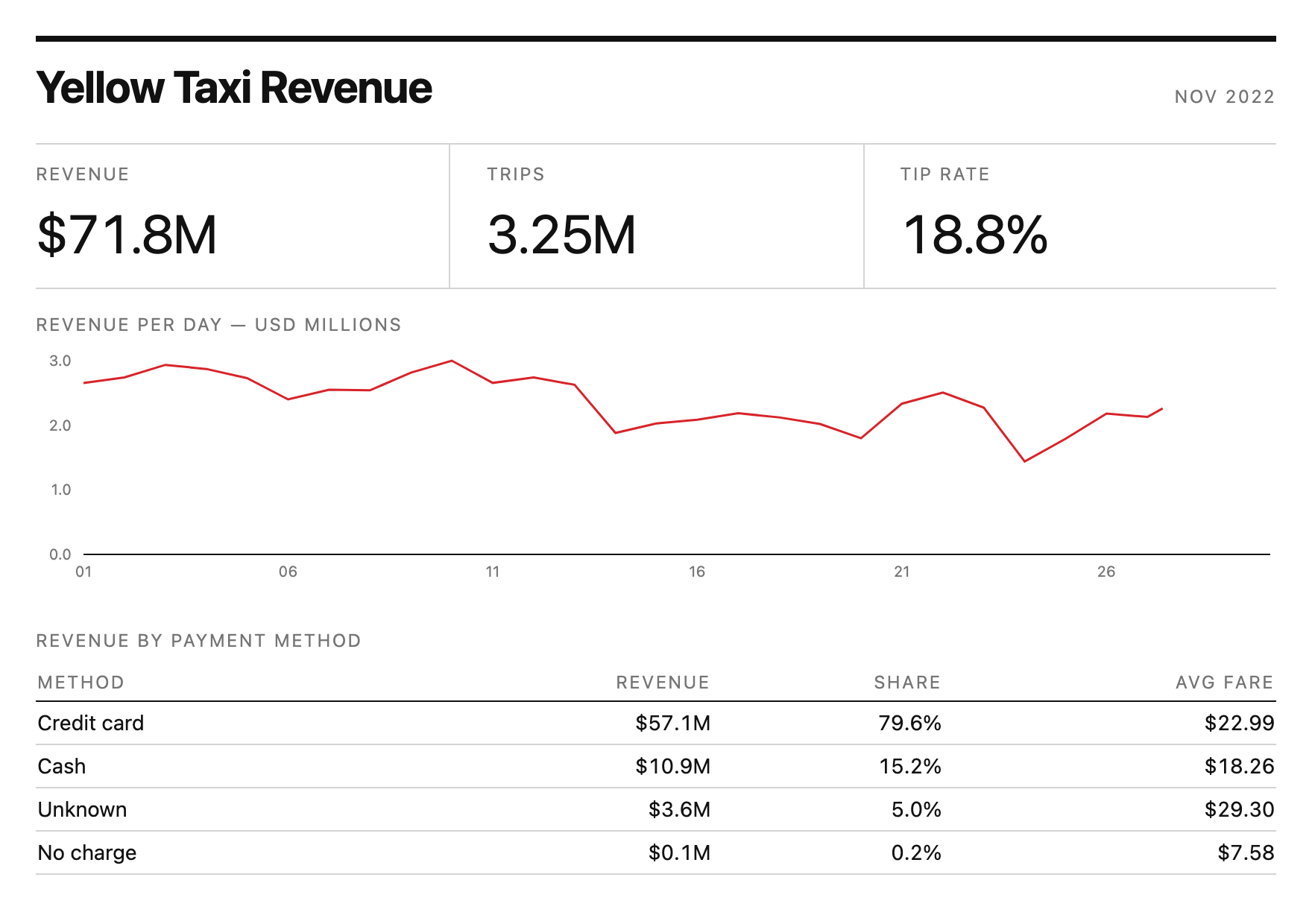This screenshot has height=924, width=1312.
Task: Click the 18.8% tip rate value
Action: pos(975,235)
